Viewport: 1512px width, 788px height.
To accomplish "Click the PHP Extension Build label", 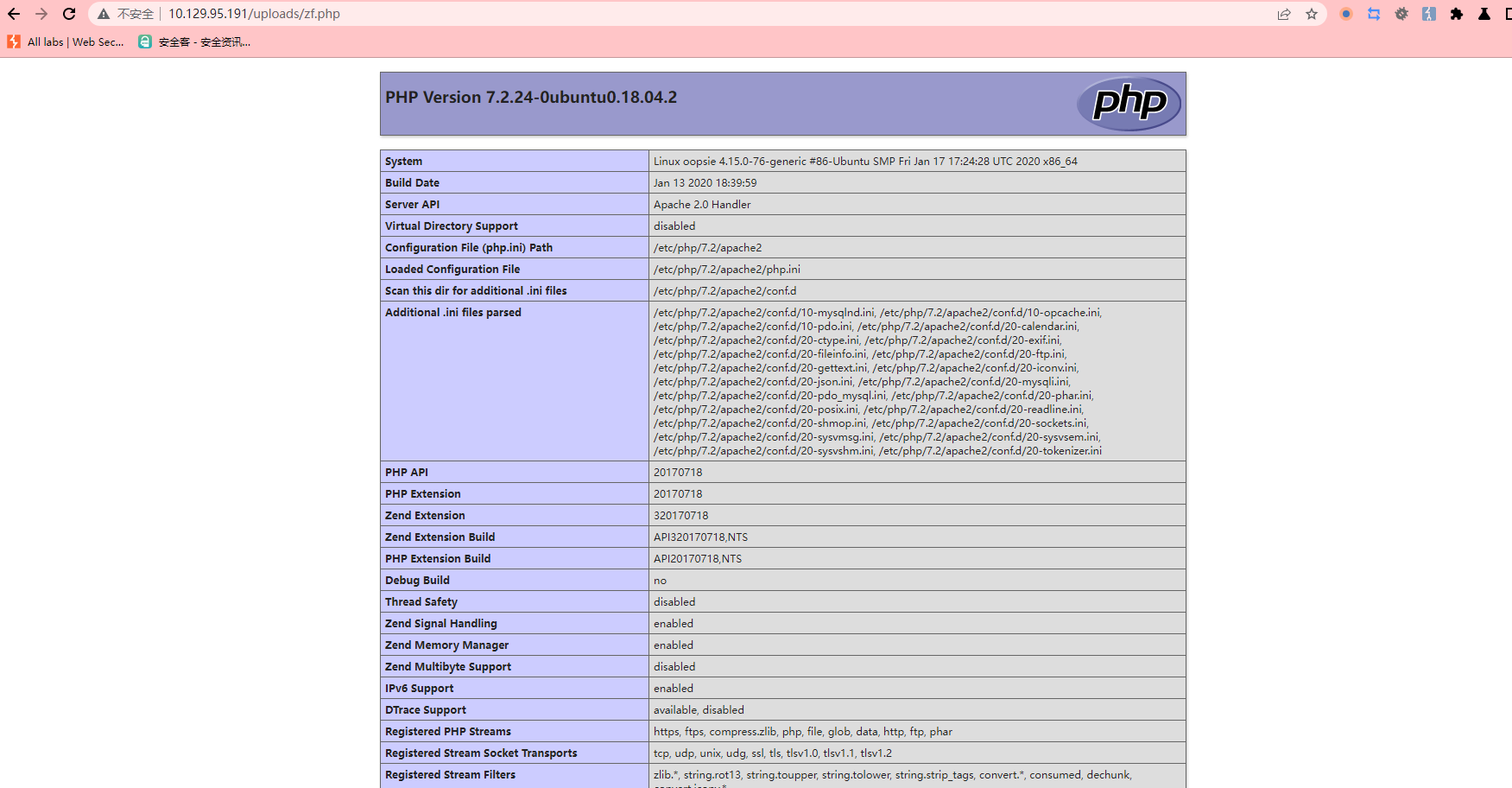I will (x=438, y=559).
